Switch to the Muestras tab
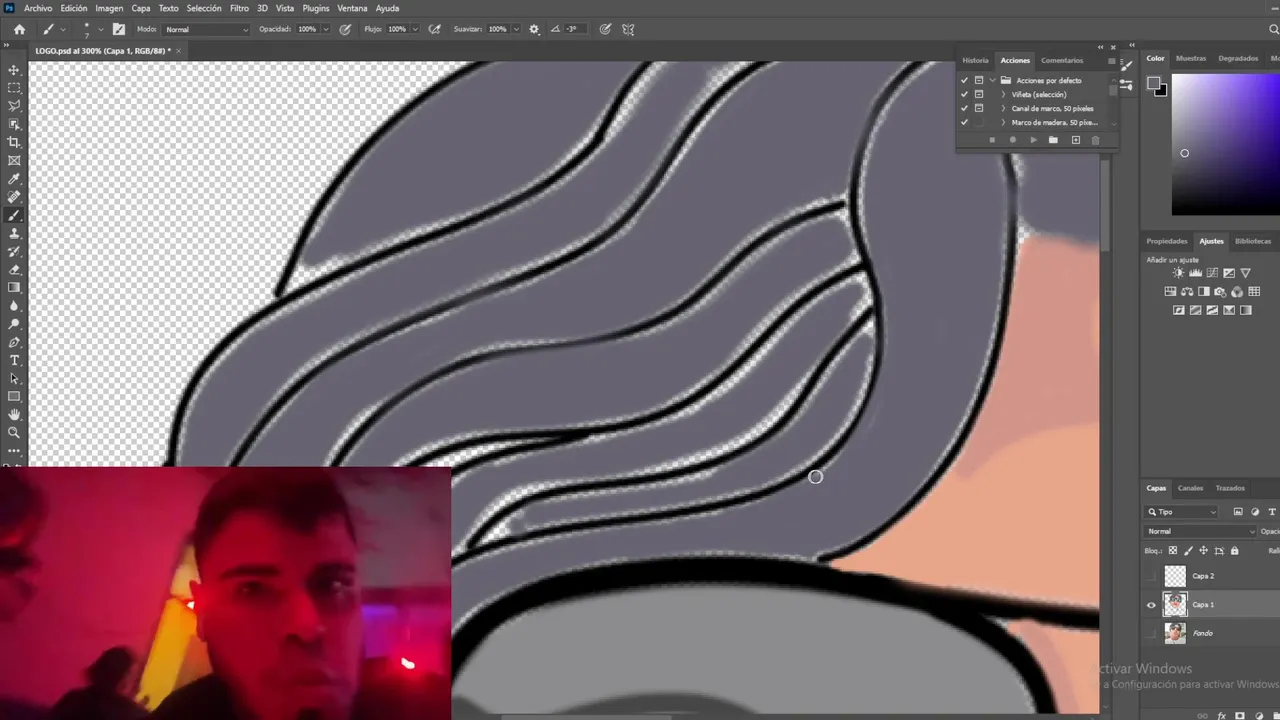This screenshot has height=720, width=1280. point(1191,58)
